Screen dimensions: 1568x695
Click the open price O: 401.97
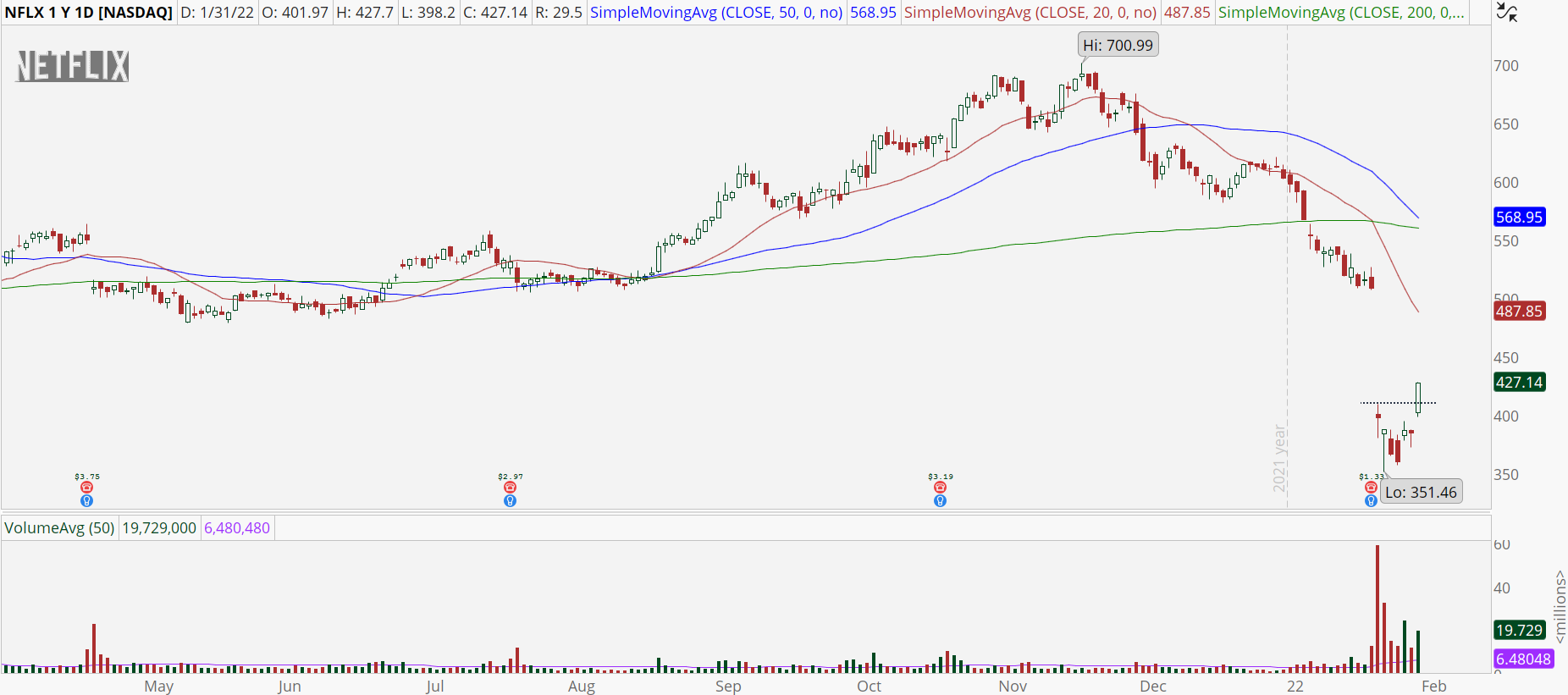click(x=295, y=13)
